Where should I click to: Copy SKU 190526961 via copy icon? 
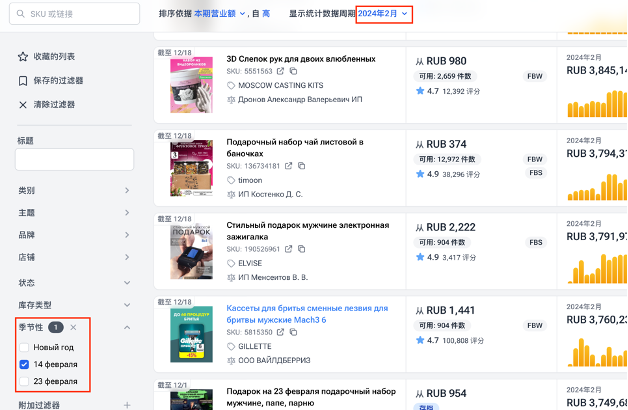300,248
